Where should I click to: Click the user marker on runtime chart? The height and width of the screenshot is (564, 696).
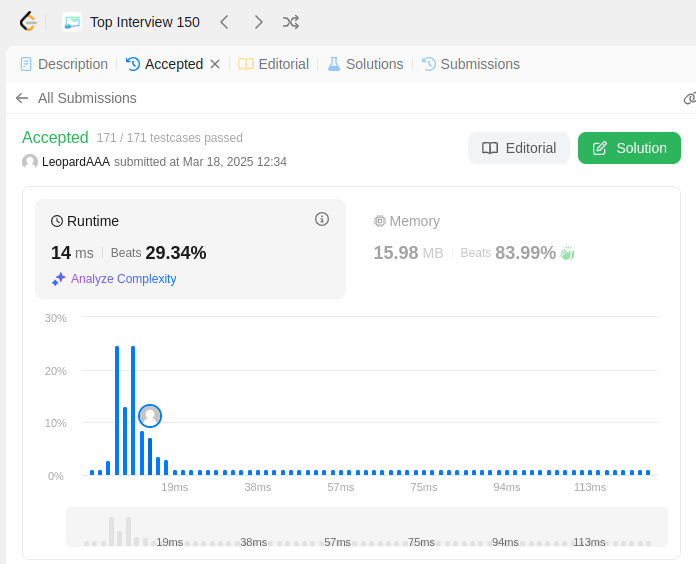pos(150,416)
